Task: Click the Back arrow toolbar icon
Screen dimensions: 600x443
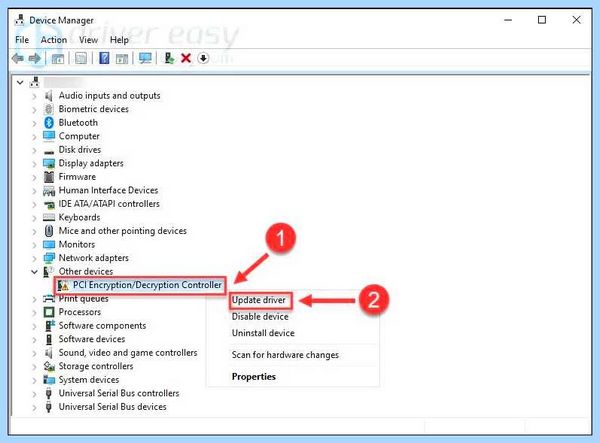Action: (x=18, y=58)
